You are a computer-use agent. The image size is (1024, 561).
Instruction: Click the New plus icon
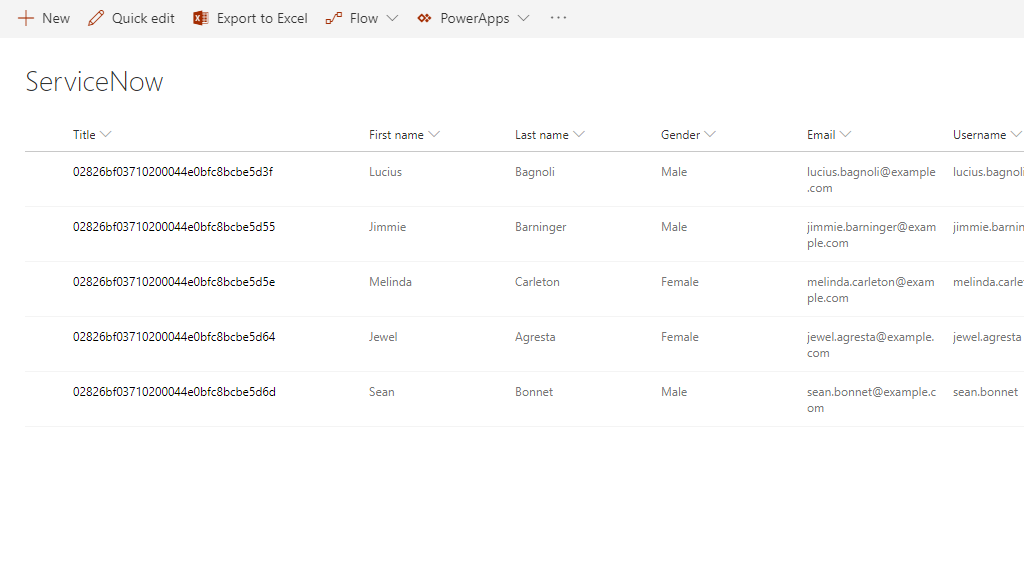(x=26, y=19)
